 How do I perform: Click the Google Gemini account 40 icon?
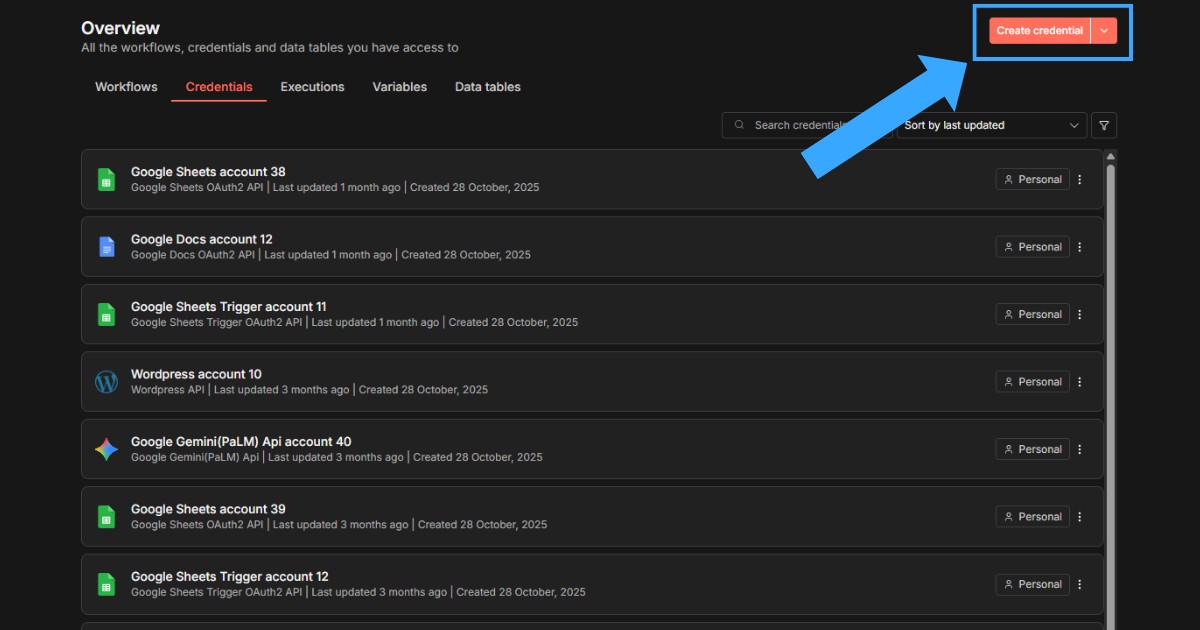pos(106,449)
